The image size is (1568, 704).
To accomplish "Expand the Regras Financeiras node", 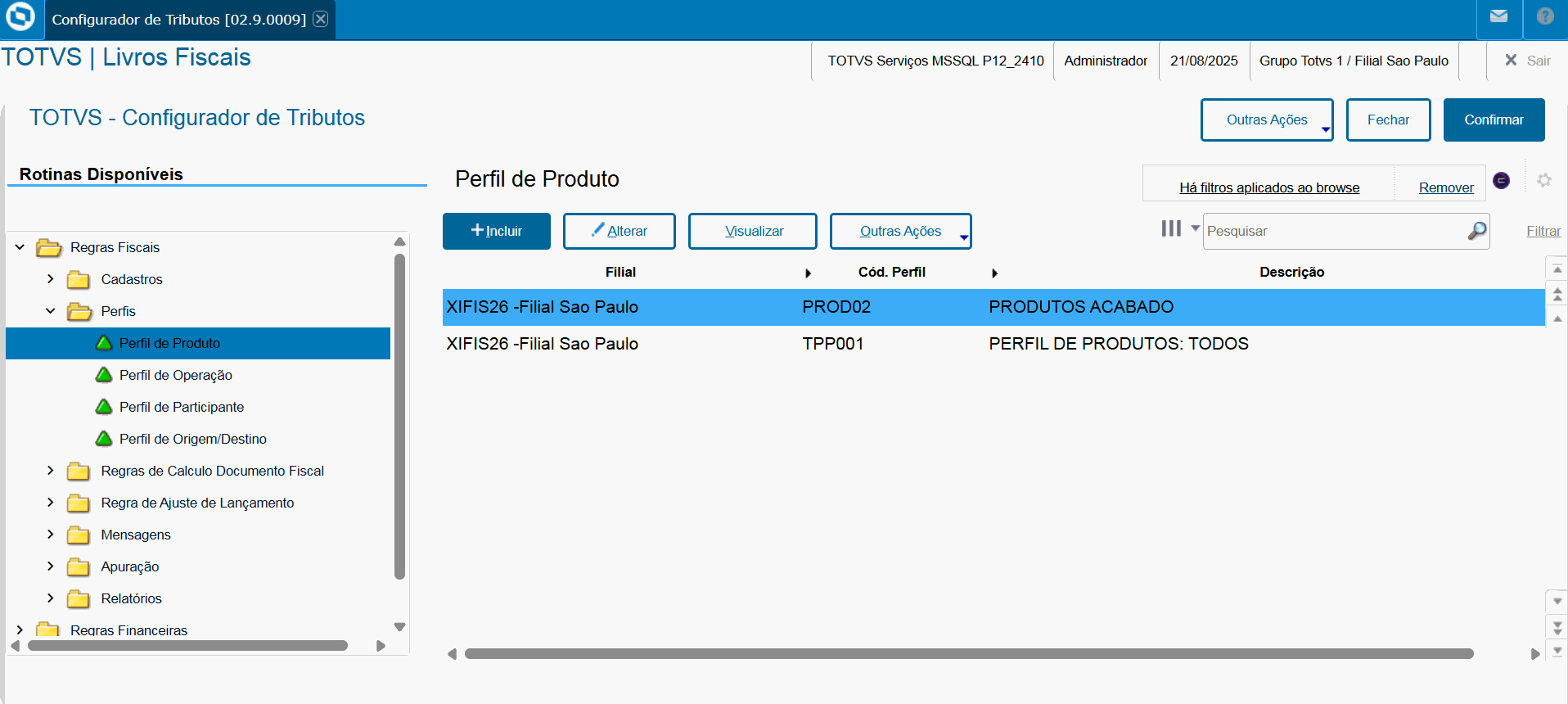I will pyautogui.click(x=20, y=630).
